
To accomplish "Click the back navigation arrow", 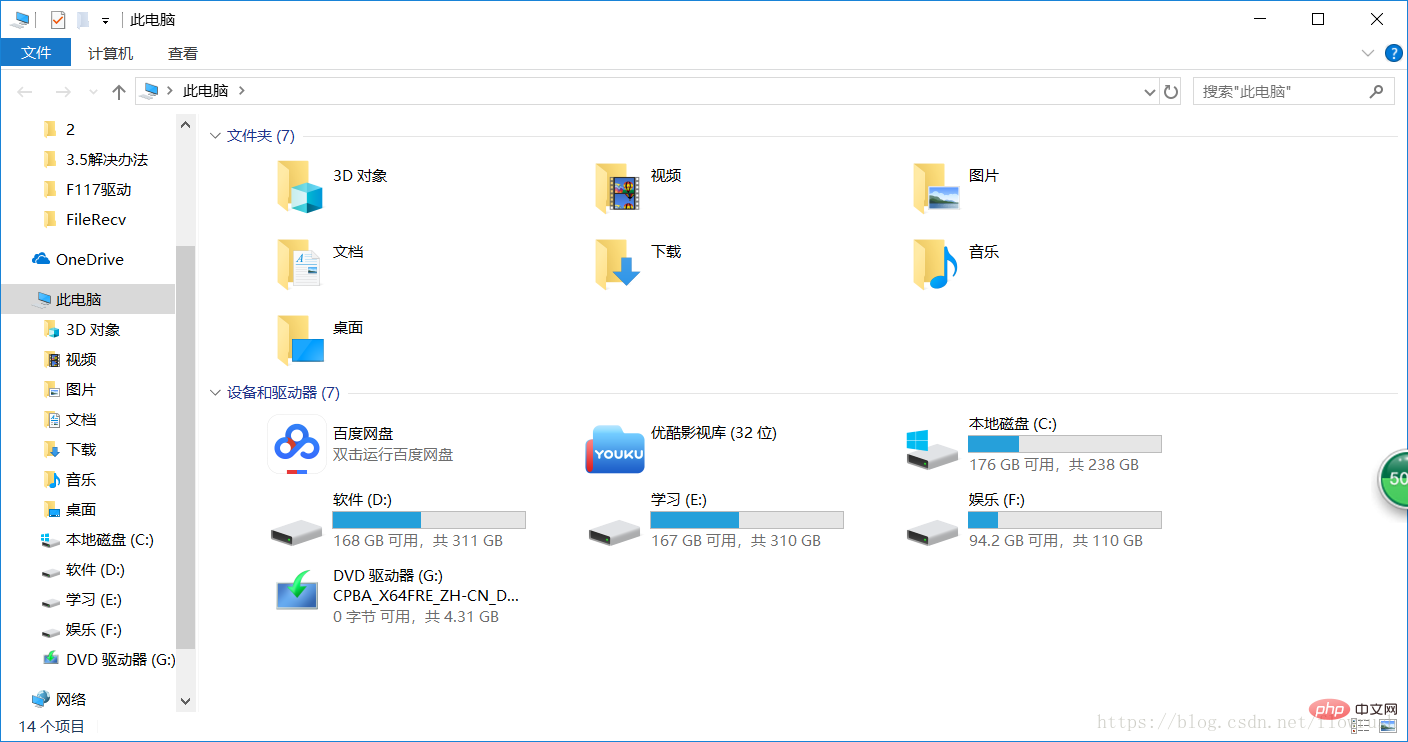I will pos(24,91).
